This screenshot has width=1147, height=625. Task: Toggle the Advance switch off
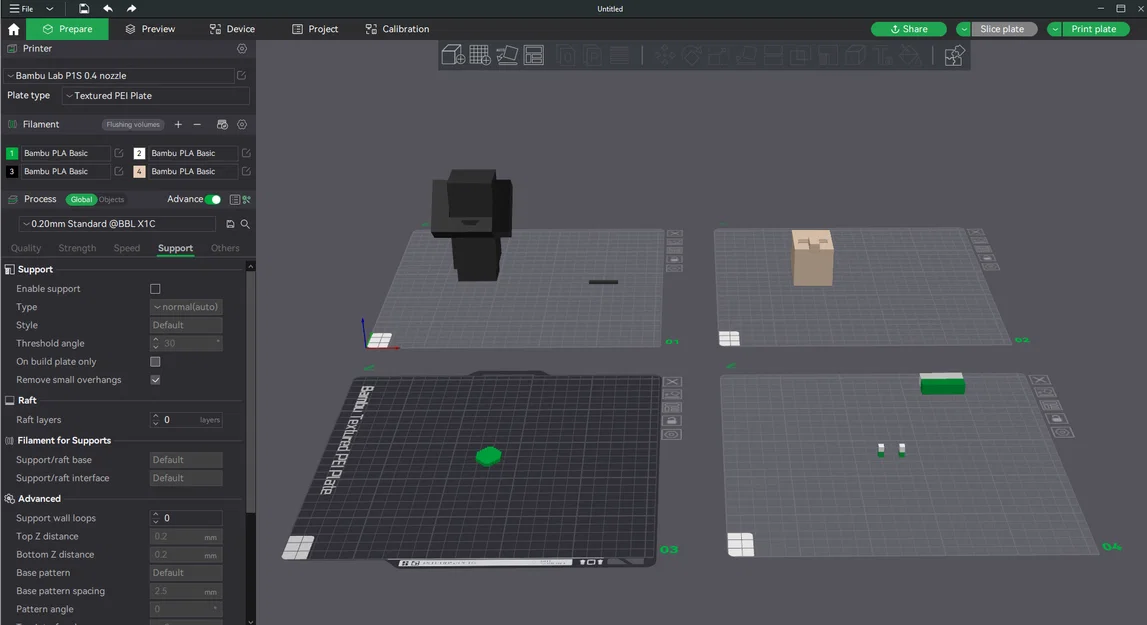(x=213, y=200)
